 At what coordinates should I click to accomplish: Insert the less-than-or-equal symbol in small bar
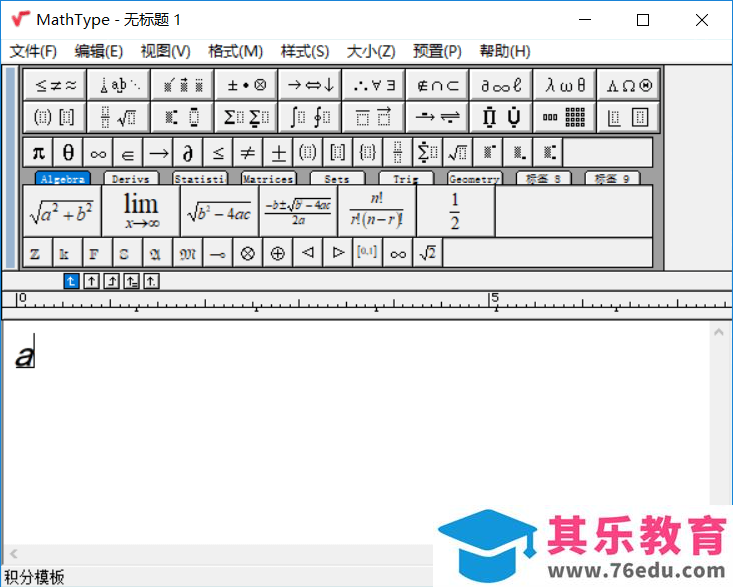tap(218, 152)
